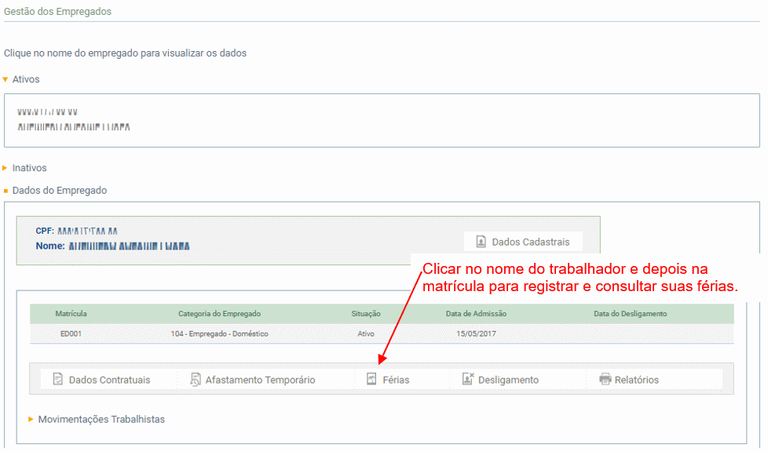The width and height of the screenshot is (768, 452).
Task: Open Dados Contratuais
Action: pos(109,380)
